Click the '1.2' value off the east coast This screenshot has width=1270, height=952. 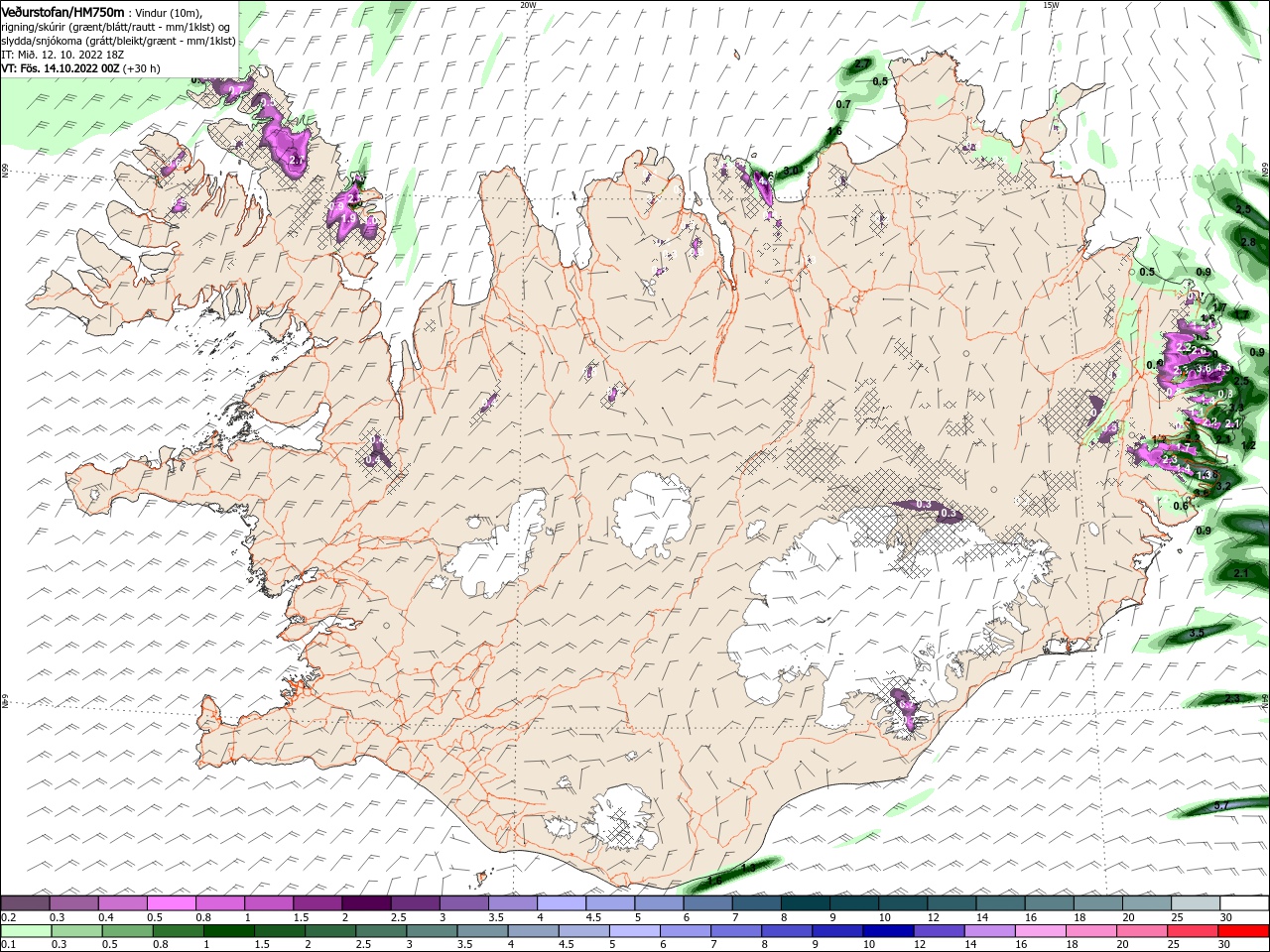[x=1248, y=445]
